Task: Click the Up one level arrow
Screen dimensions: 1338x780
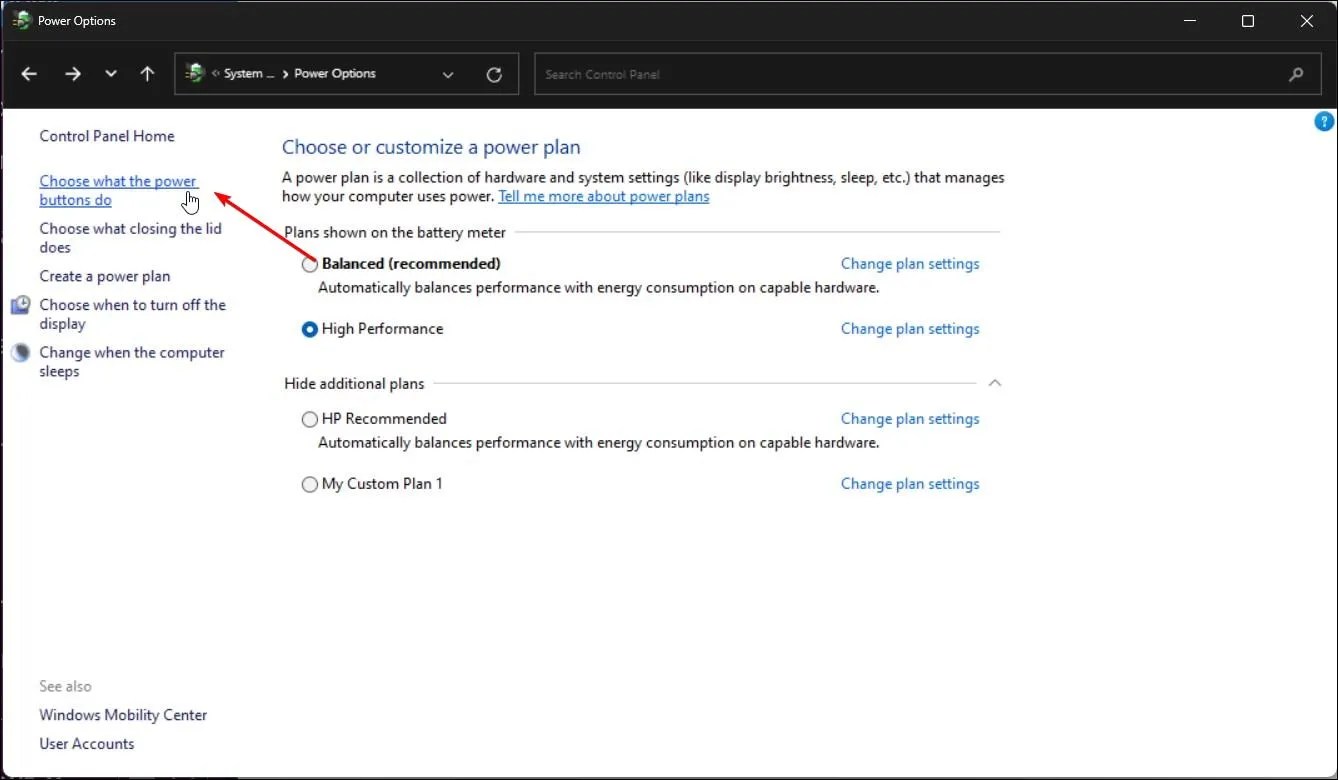Action: click(147, 73)
